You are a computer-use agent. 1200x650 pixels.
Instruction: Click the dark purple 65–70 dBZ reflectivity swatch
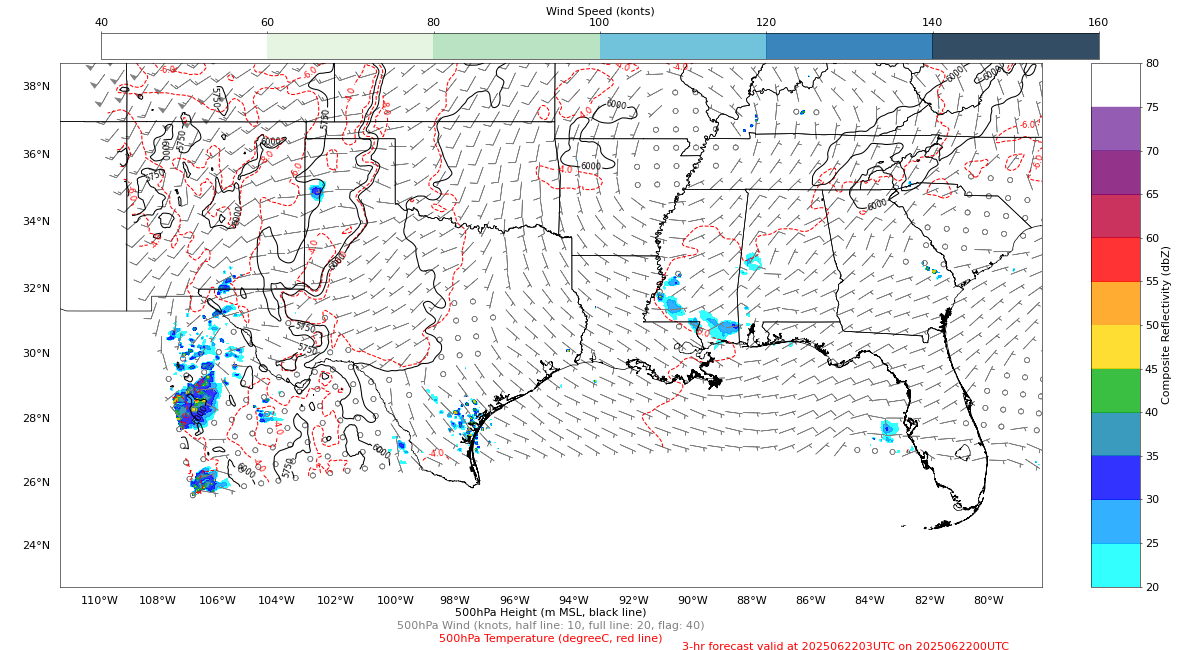pyautogui.click(x=1115, y=172)
